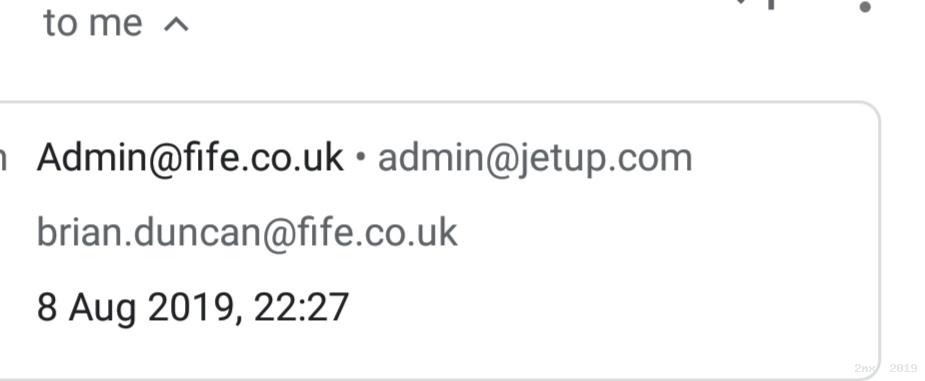Click the bullet separator between sender addresses
Screen dimensions: 925x381
click(x=360, y=159)
